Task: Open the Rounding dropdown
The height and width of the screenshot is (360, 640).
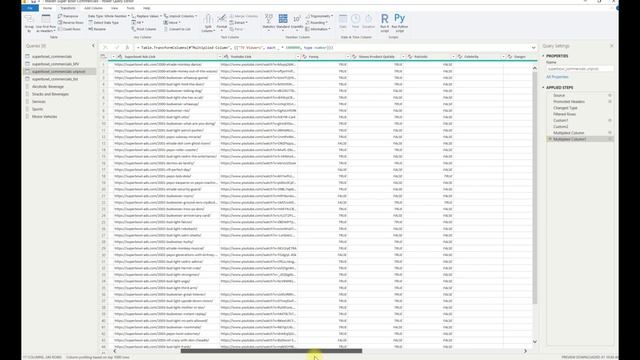Action: point(317,22)
